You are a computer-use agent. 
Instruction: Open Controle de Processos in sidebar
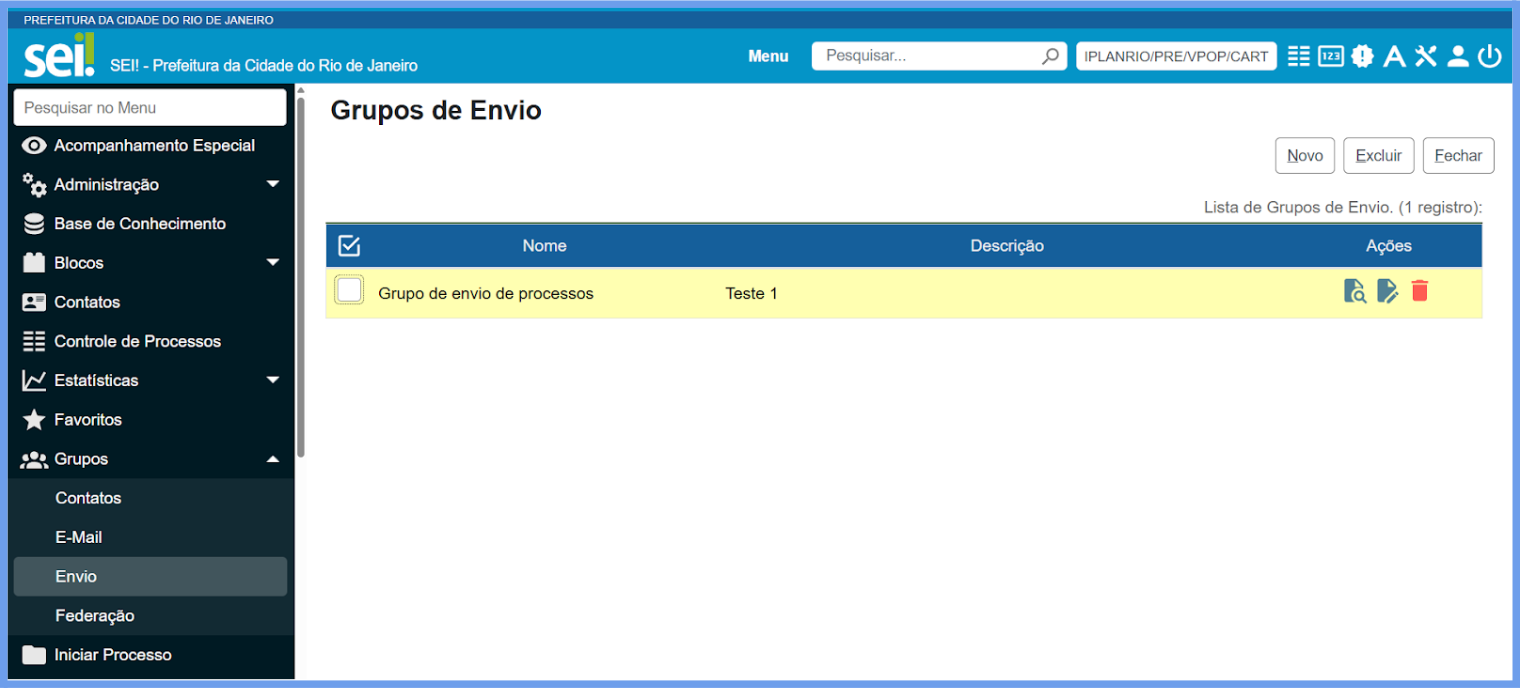pos(137,341)
